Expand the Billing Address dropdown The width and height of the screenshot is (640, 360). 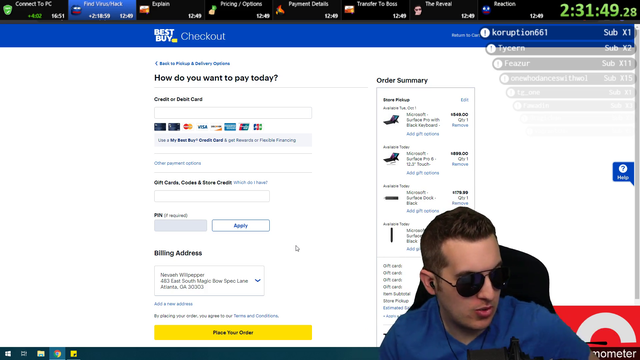pyautogui.click(x=258, y=281)
